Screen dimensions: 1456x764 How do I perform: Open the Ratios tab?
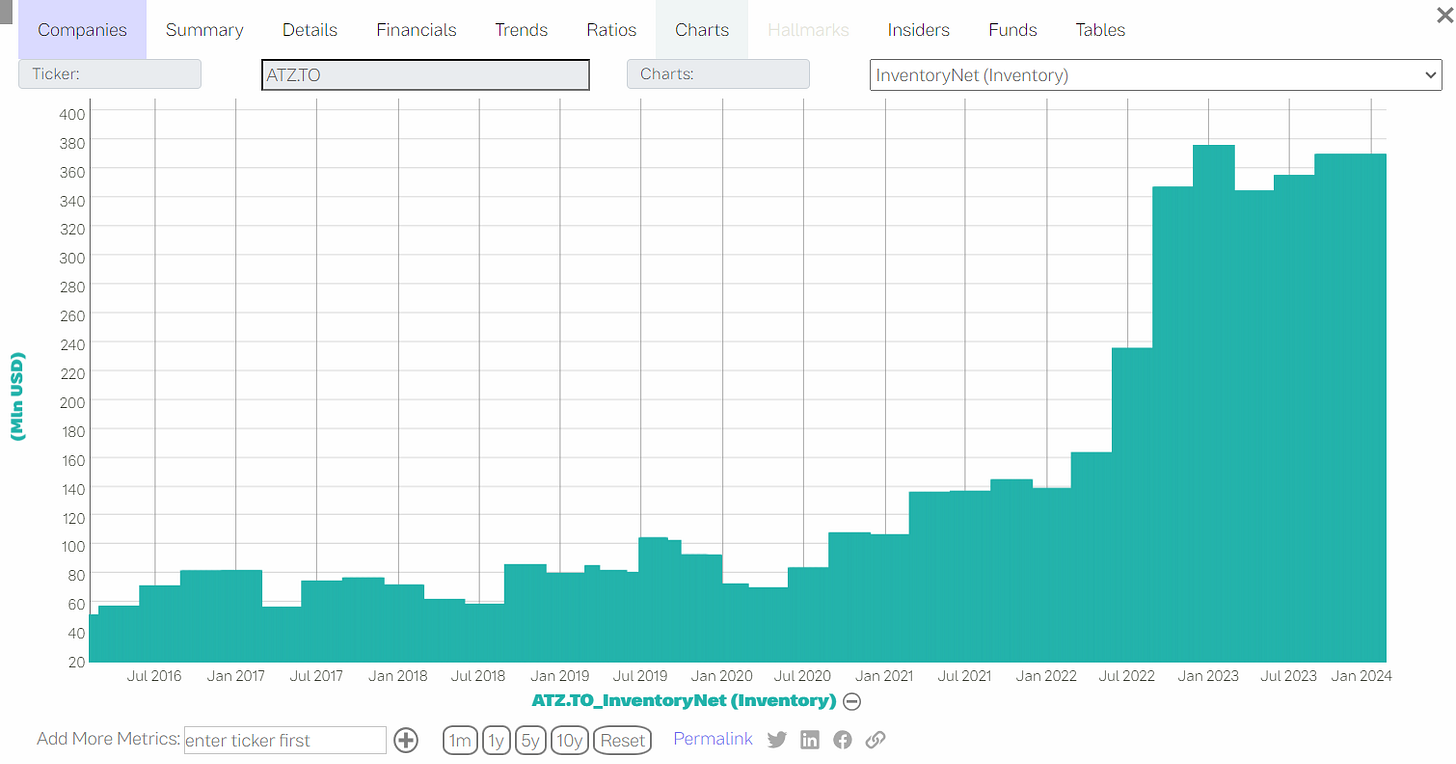click(x=612, y=30)
